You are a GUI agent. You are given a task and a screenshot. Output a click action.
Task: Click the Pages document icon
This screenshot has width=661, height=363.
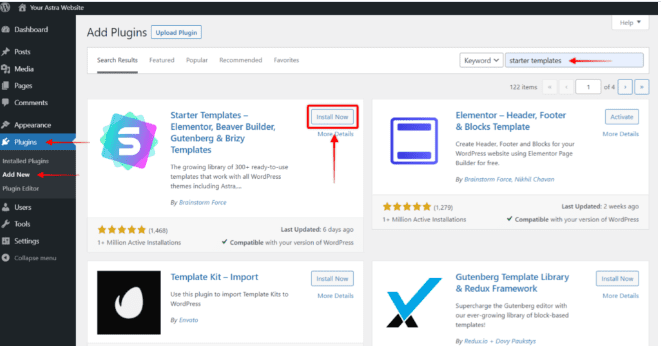coord(6,86)
